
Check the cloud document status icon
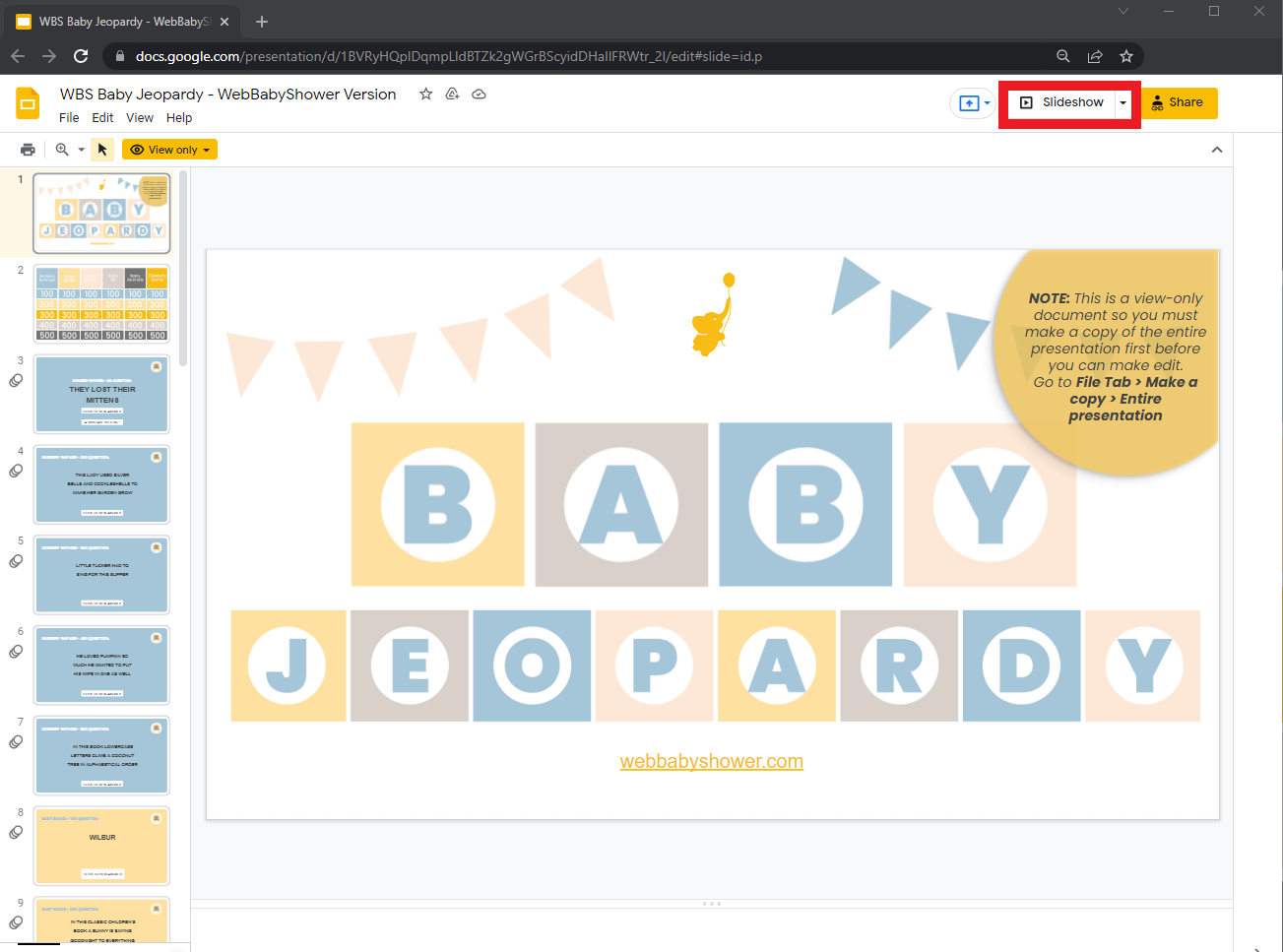(x=479, y=95)
